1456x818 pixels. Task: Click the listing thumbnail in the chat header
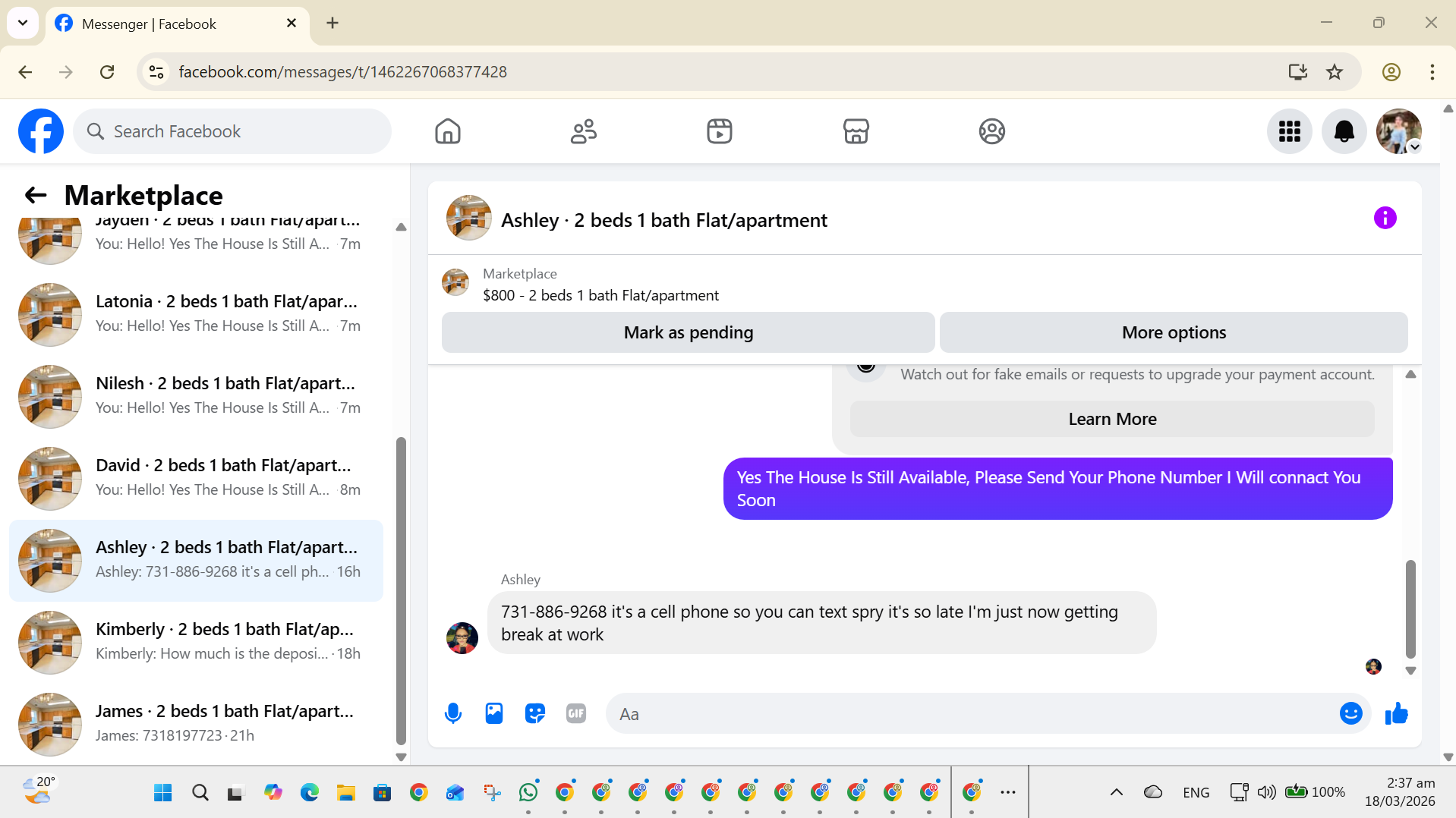[468, 219]
